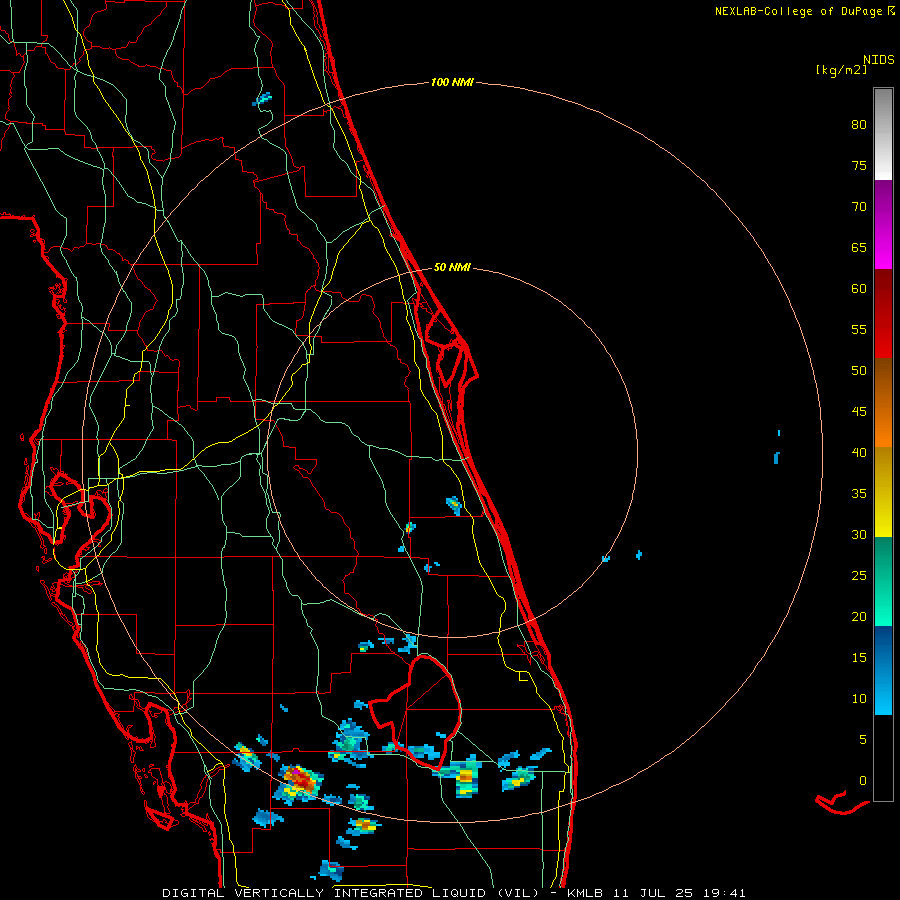Click the scale value 60
Viewport: 900px width, 900px height.
(859, 289)
